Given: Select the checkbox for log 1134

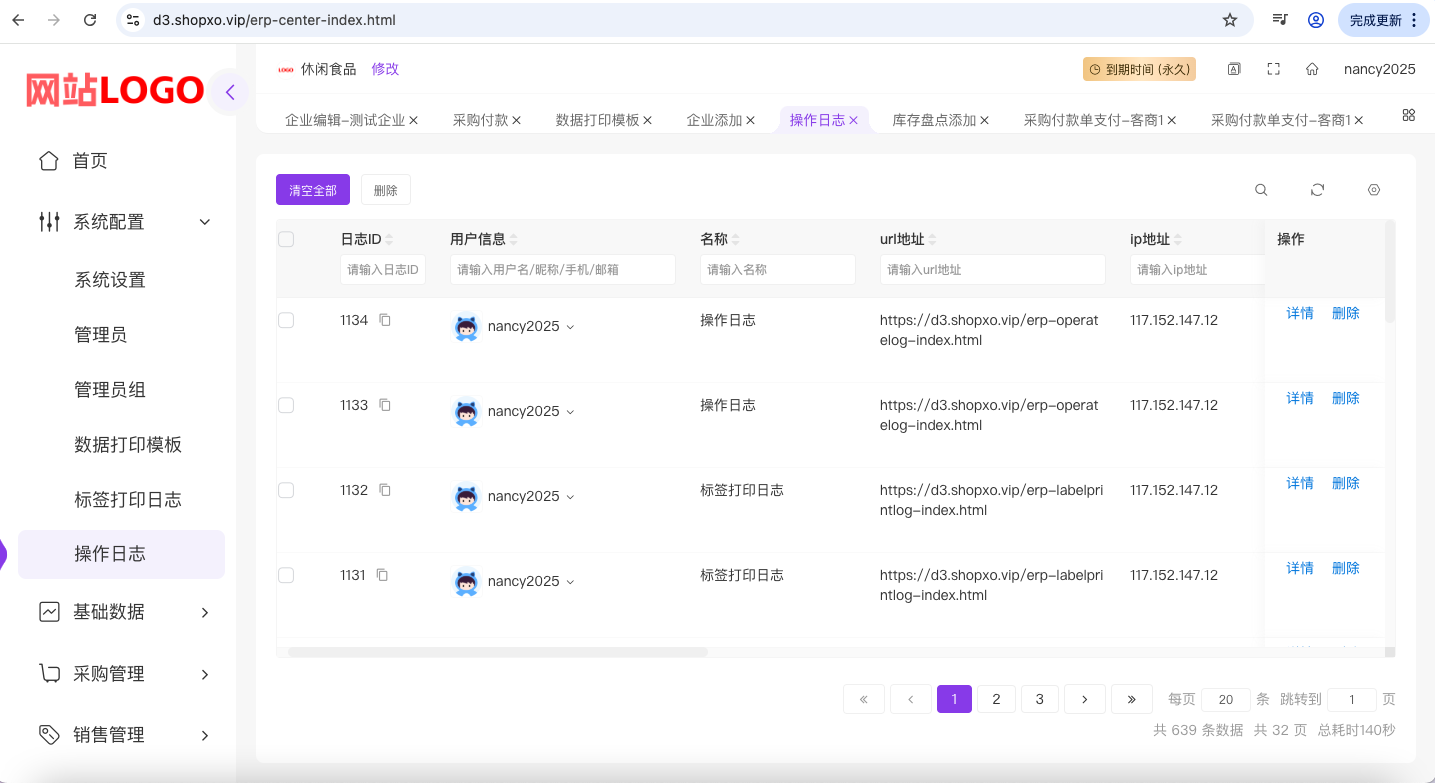Looking at the screenshot, I should tap(286, 320).
